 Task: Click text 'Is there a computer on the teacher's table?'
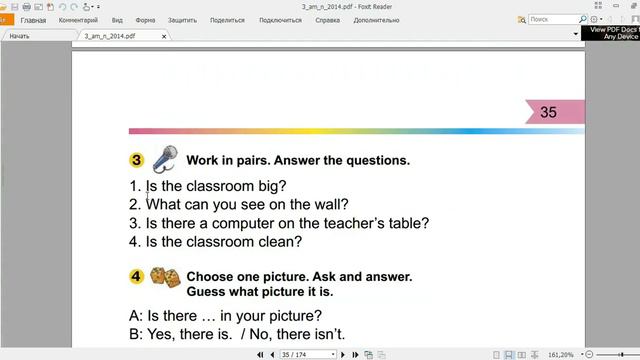[x=287, y=223]
